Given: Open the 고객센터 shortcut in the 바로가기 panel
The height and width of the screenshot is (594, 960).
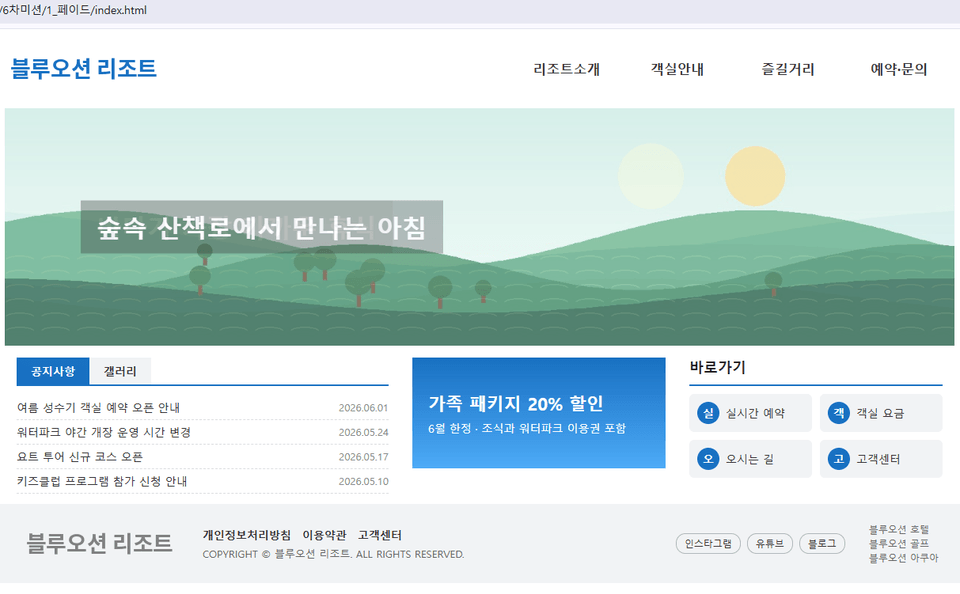Looking at the screenshot, I should coord(881,459).
